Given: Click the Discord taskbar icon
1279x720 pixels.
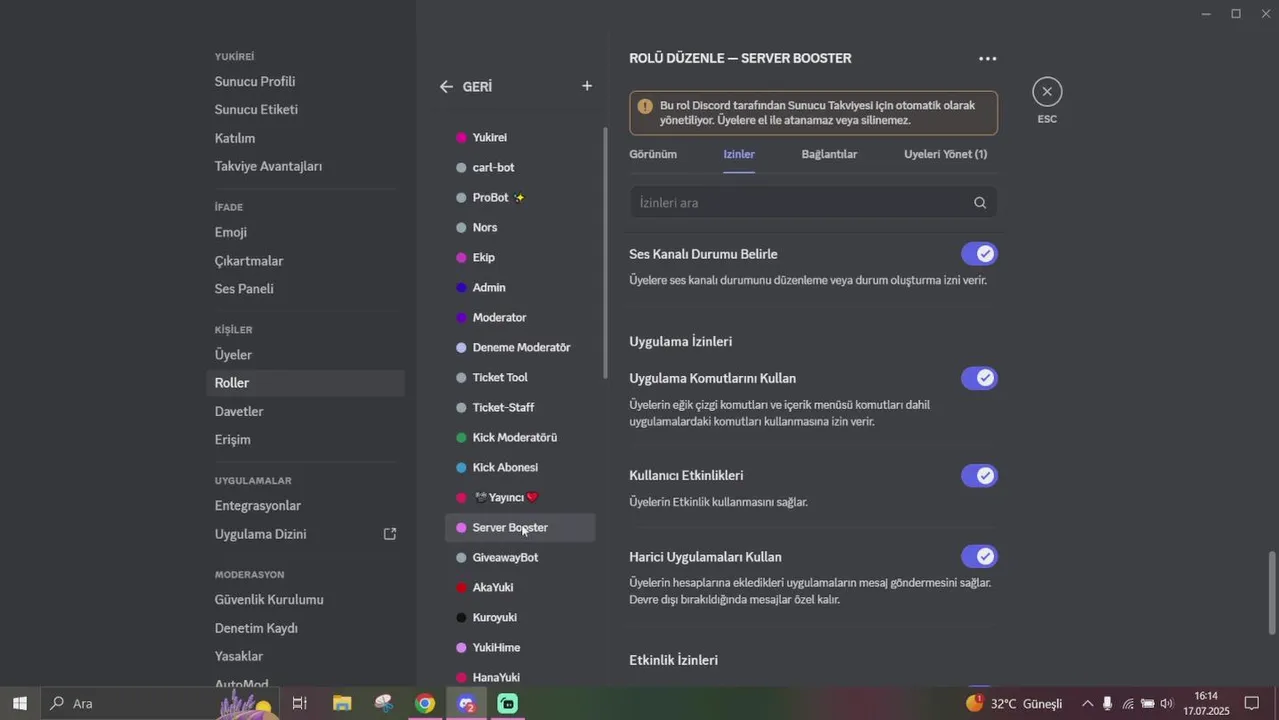Looking at the screenshot, I should click(x=466, y=703).
